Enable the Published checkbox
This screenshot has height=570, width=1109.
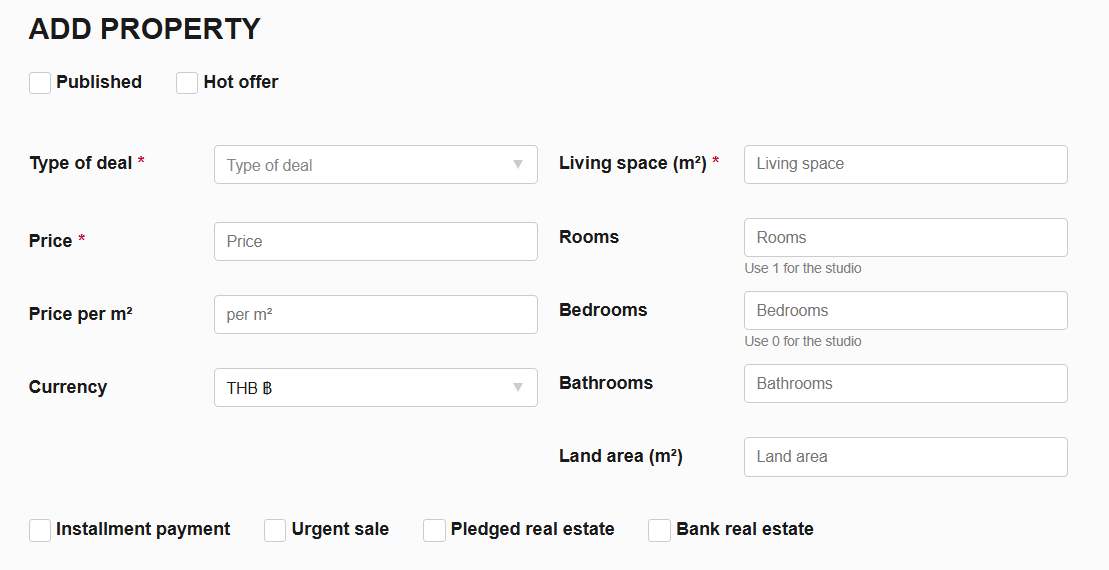click(40, 83)
